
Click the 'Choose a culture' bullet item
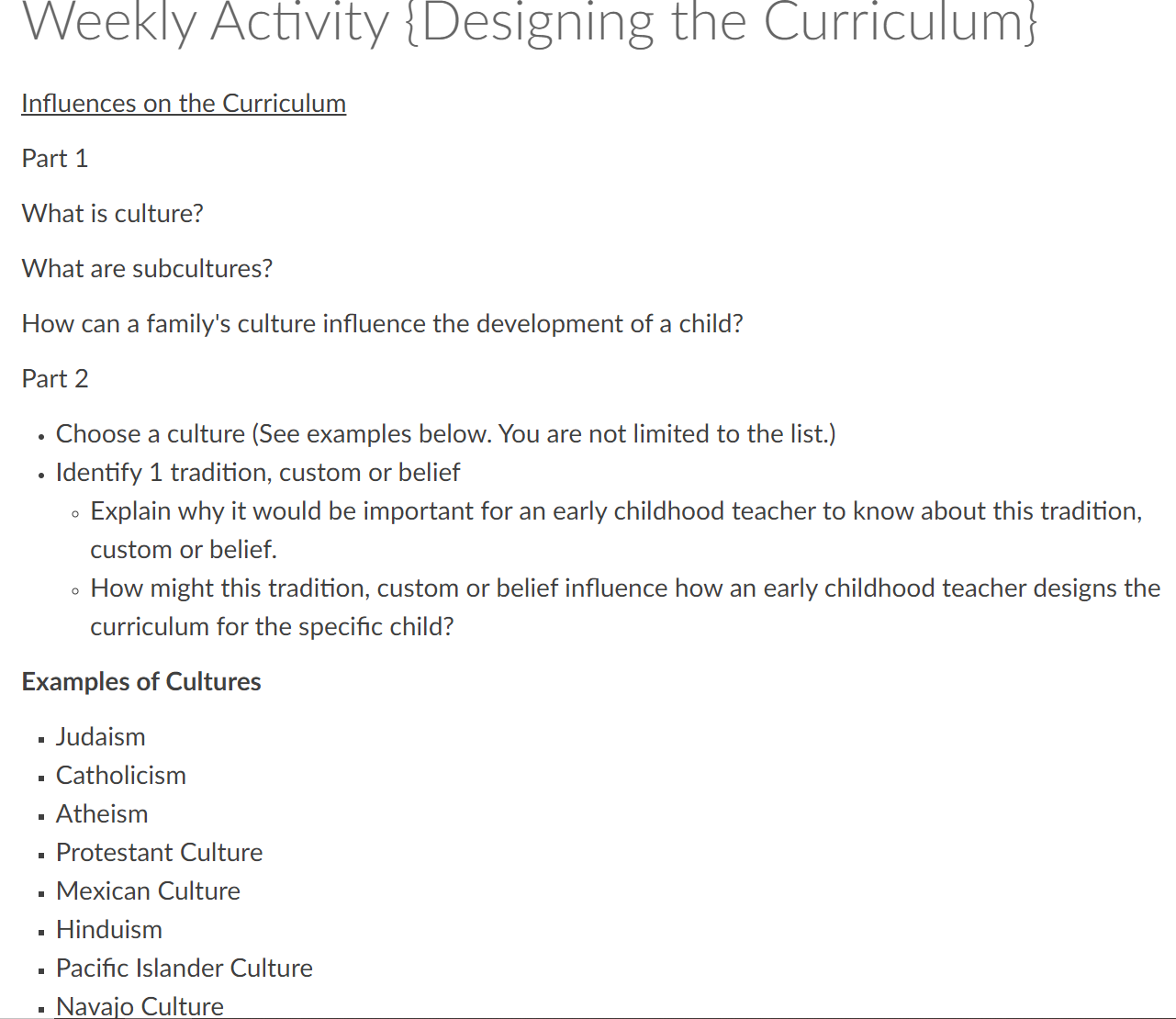click(x=446, y=433)
